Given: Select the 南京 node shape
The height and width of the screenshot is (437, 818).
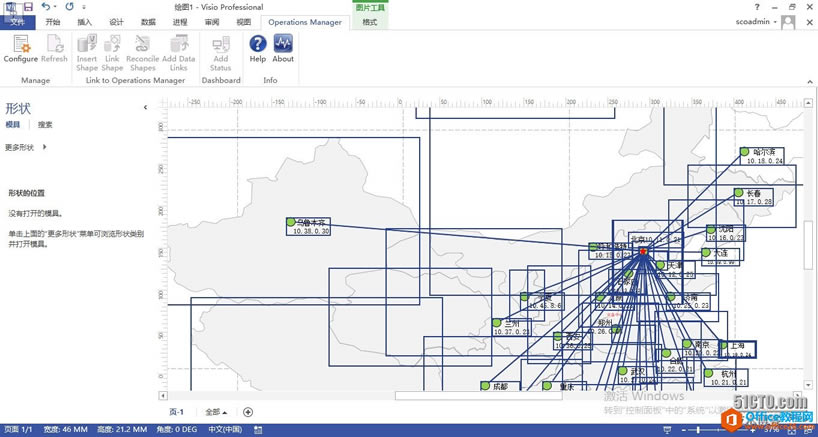Looking at the screenshot, I should tap(702, 348).
